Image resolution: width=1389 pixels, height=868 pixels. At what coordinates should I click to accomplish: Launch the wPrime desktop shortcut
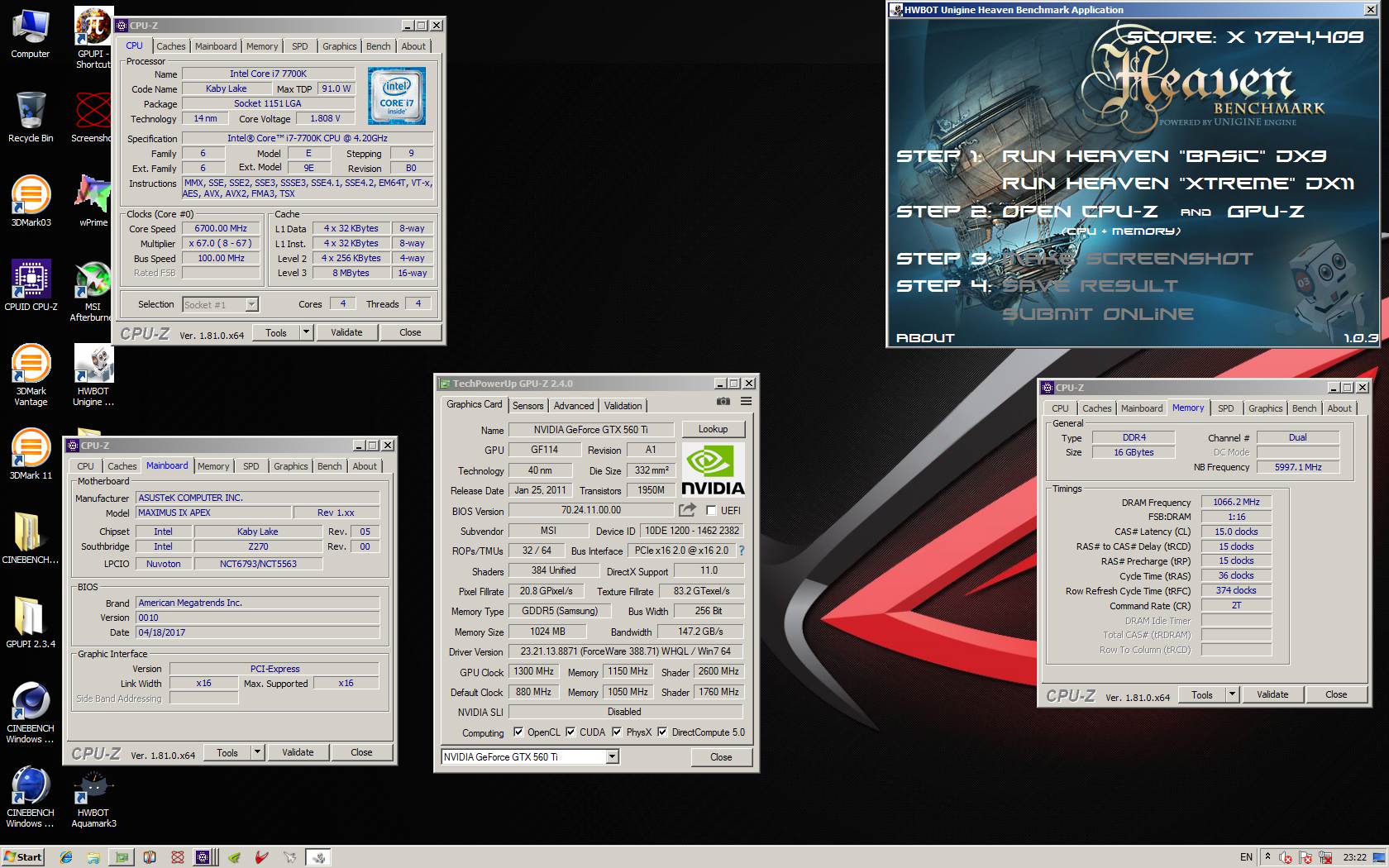click(x=93, y=201)
